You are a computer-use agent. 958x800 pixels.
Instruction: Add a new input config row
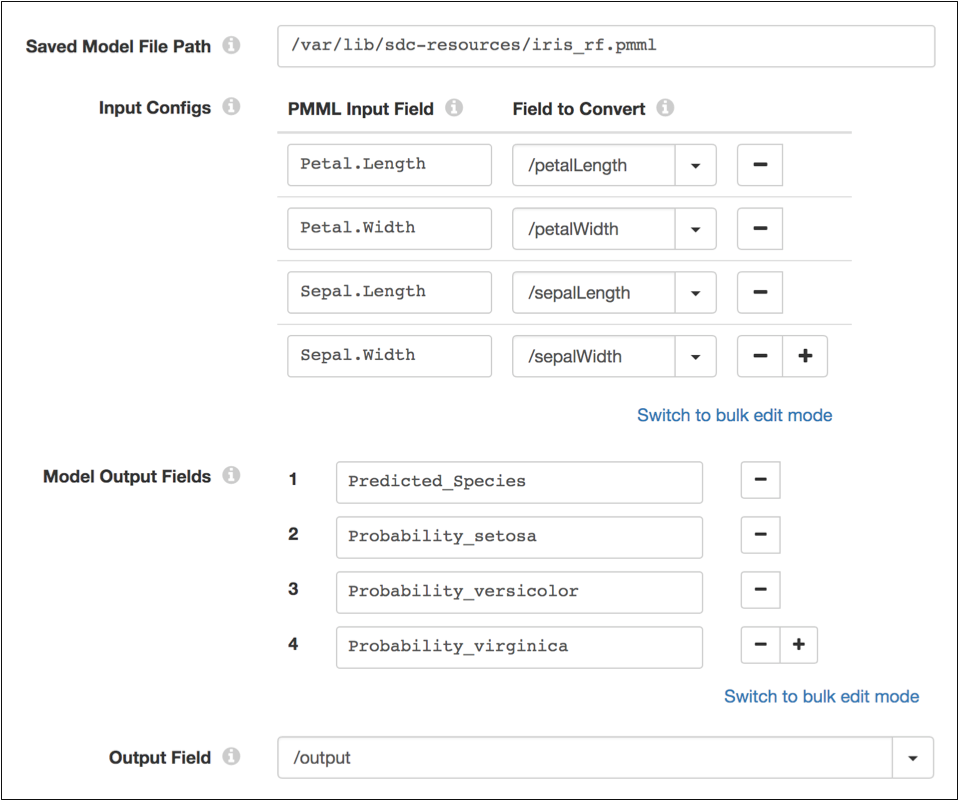pos(805,356)
